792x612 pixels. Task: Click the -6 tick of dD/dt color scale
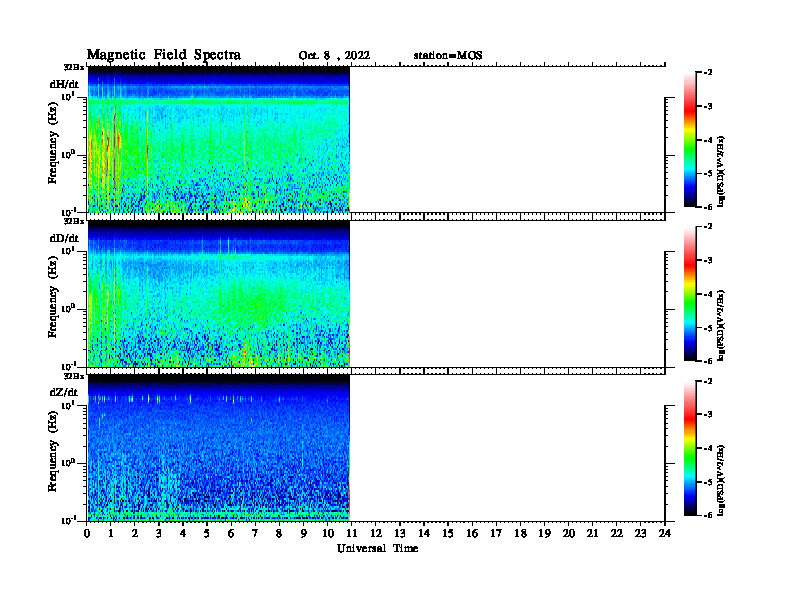coord(708,361)
